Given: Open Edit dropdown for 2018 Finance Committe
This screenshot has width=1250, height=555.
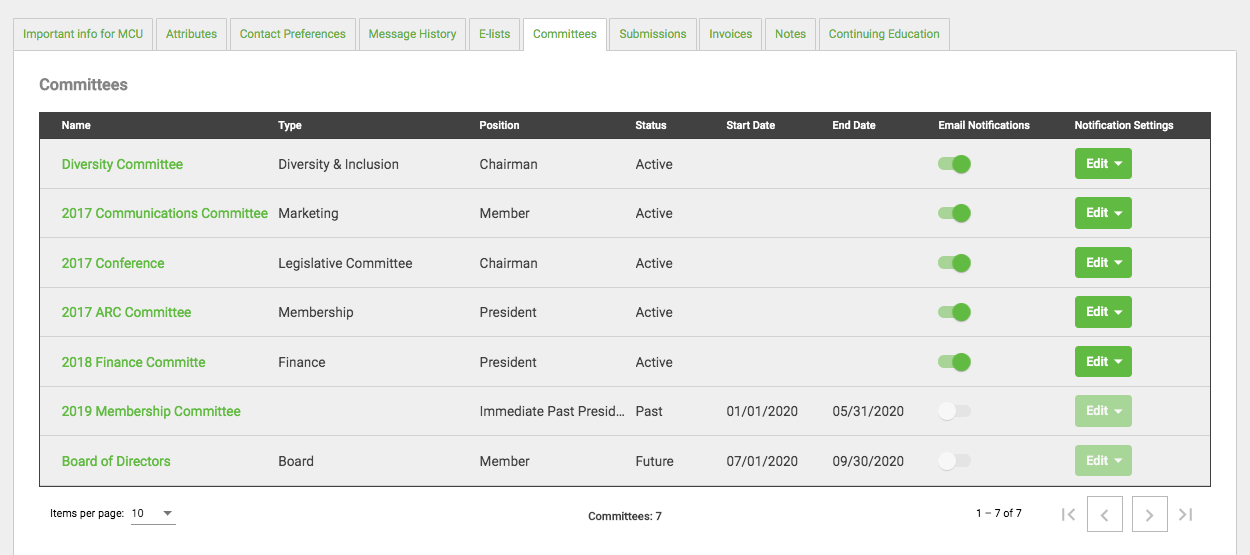Looking at the screenshot, I should [x=1103, y=362].
